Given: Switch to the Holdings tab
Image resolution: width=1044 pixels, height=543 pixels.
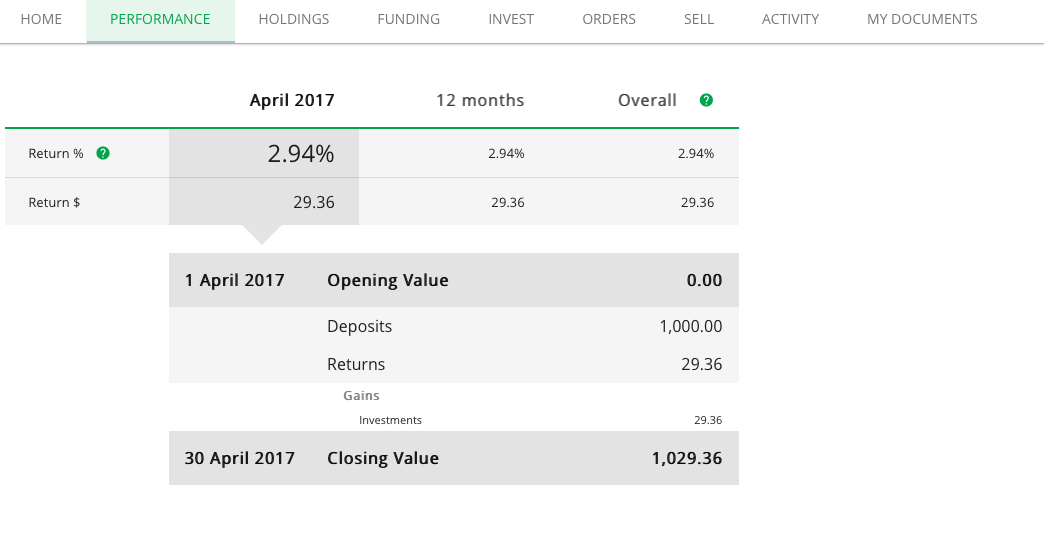Looking at the screenshot, I should click(x=294, y=19).
